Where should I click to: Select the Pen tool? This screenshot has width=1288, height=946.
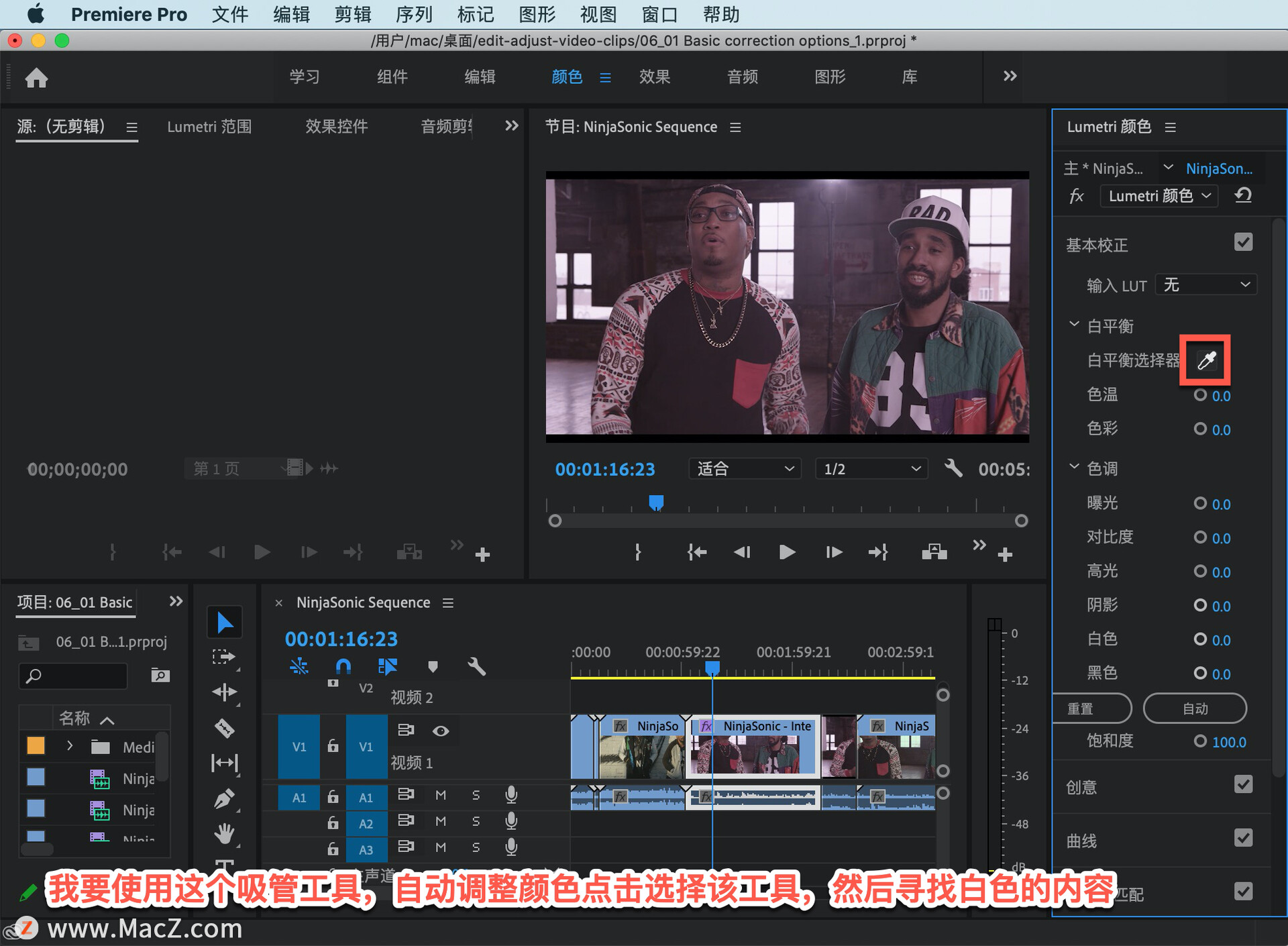[x=224, y=799]
